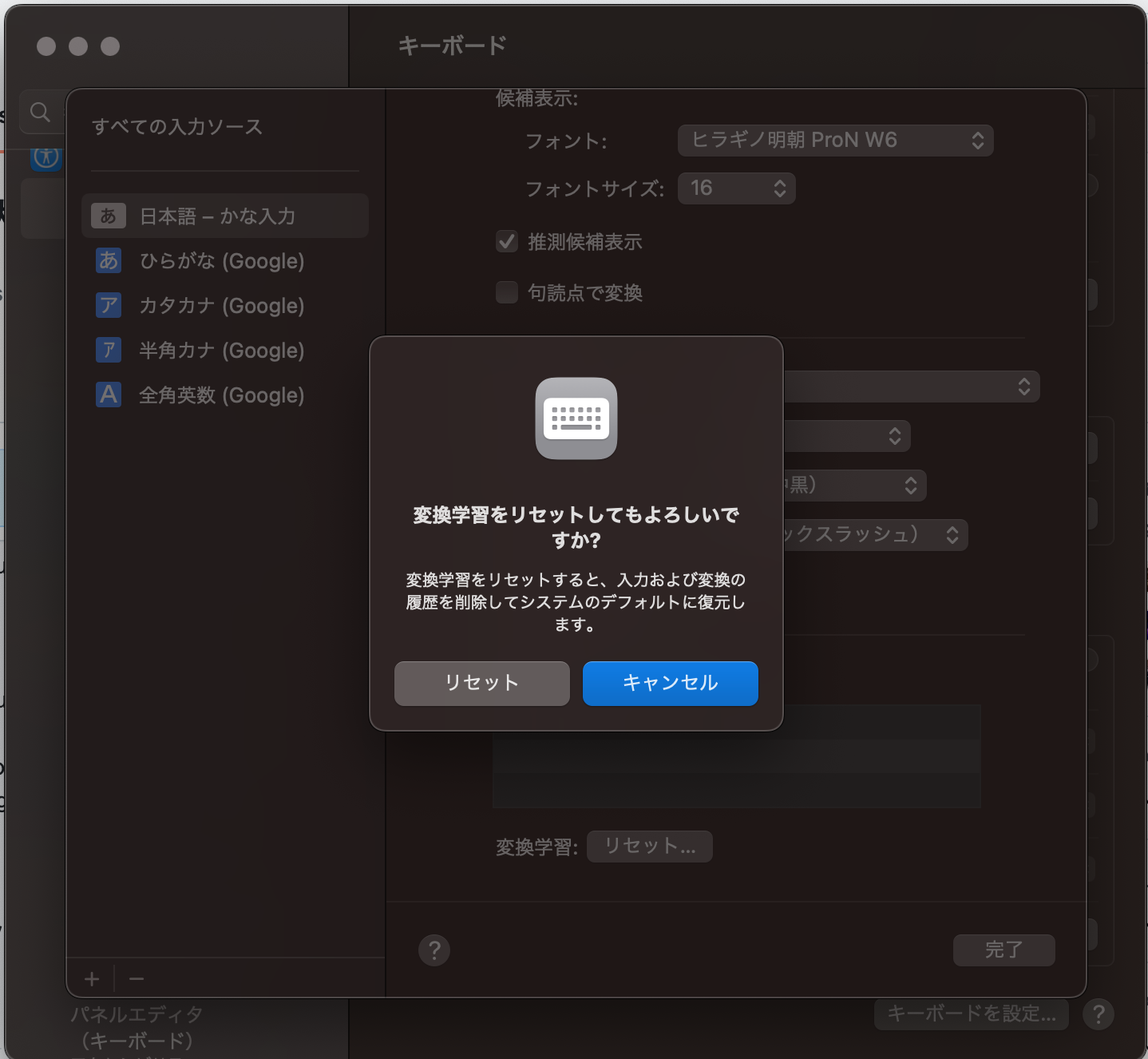Select 日本語 – かな入力 input source
The height and width of the screenshot is (1059, 1148).
pos(225,216)
